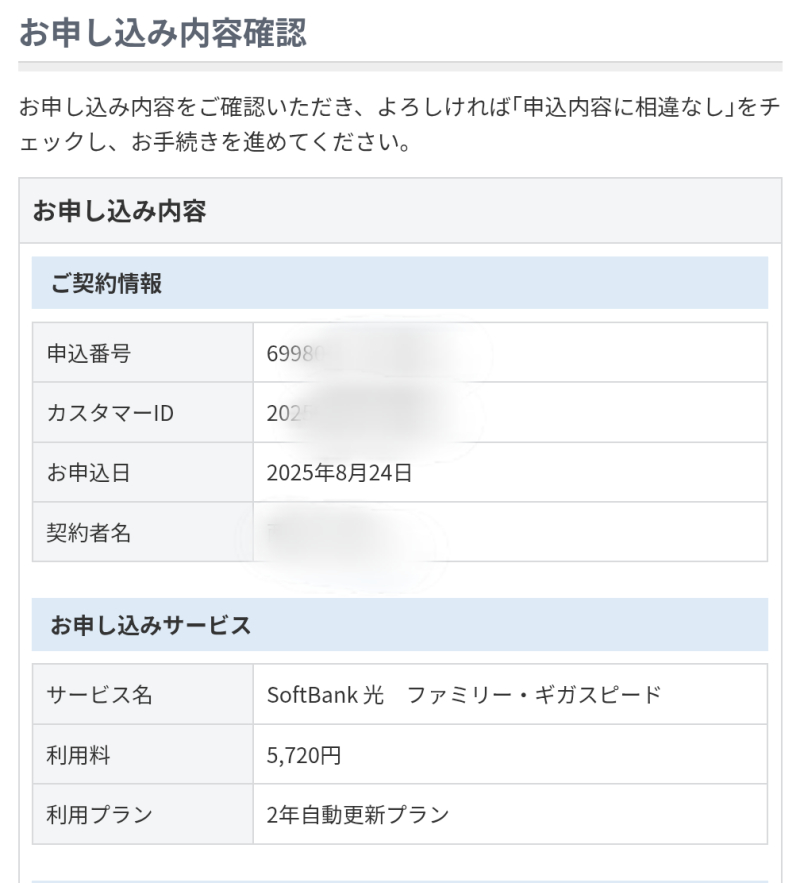Click the お申し込み内容確認 page title
Screen dimensions: 800x883
163,32
